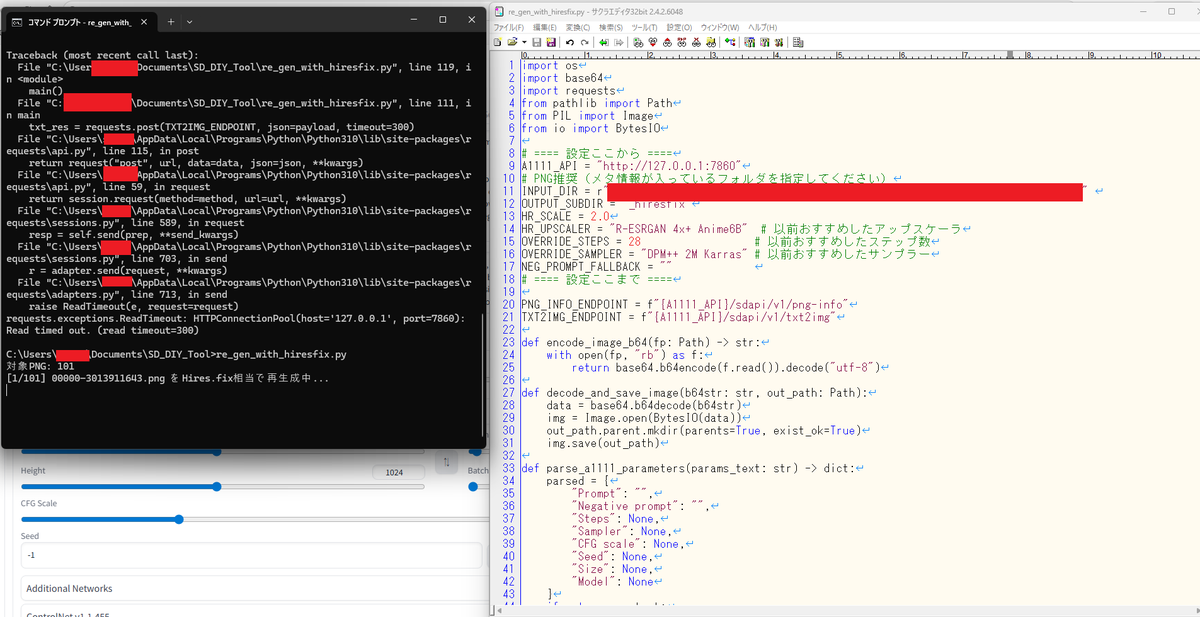This screenshot has width=1200, height=617.
Task: Expand the recent files arrow beside Open icon
Action: click(x=523, y=42)
